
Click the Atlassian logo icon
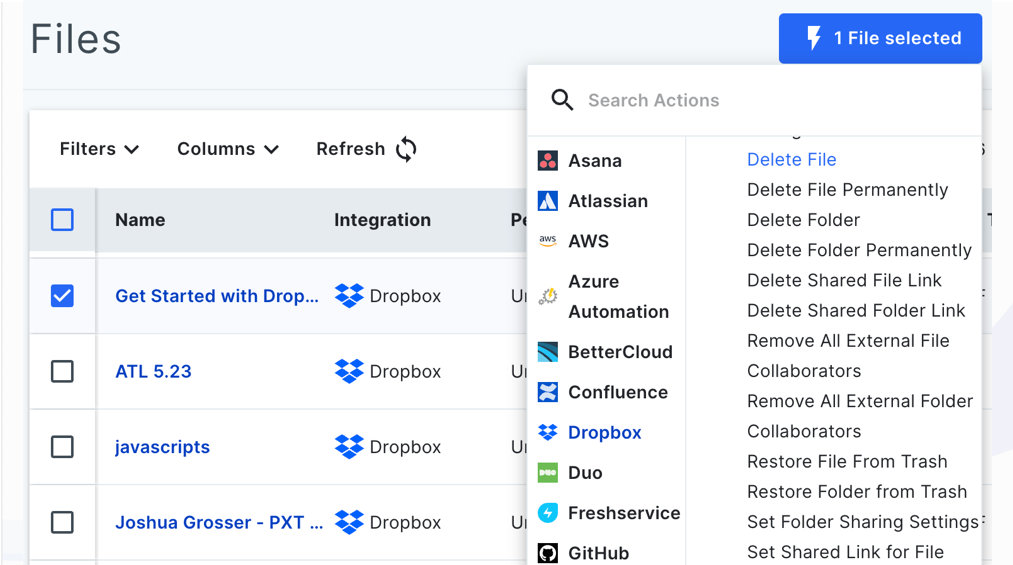(x=548, y=201)
